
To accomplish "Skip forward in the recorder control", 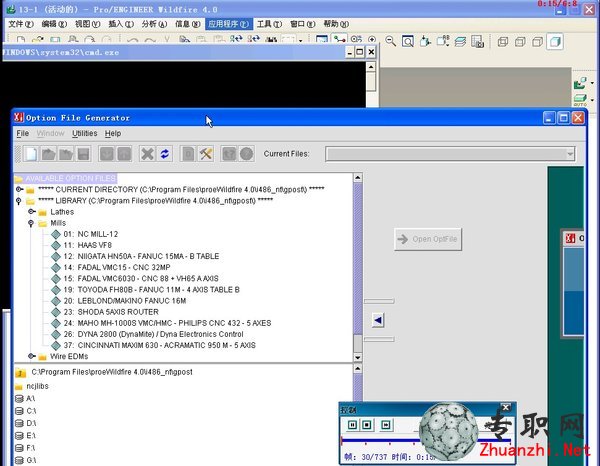I will point(386,425).
